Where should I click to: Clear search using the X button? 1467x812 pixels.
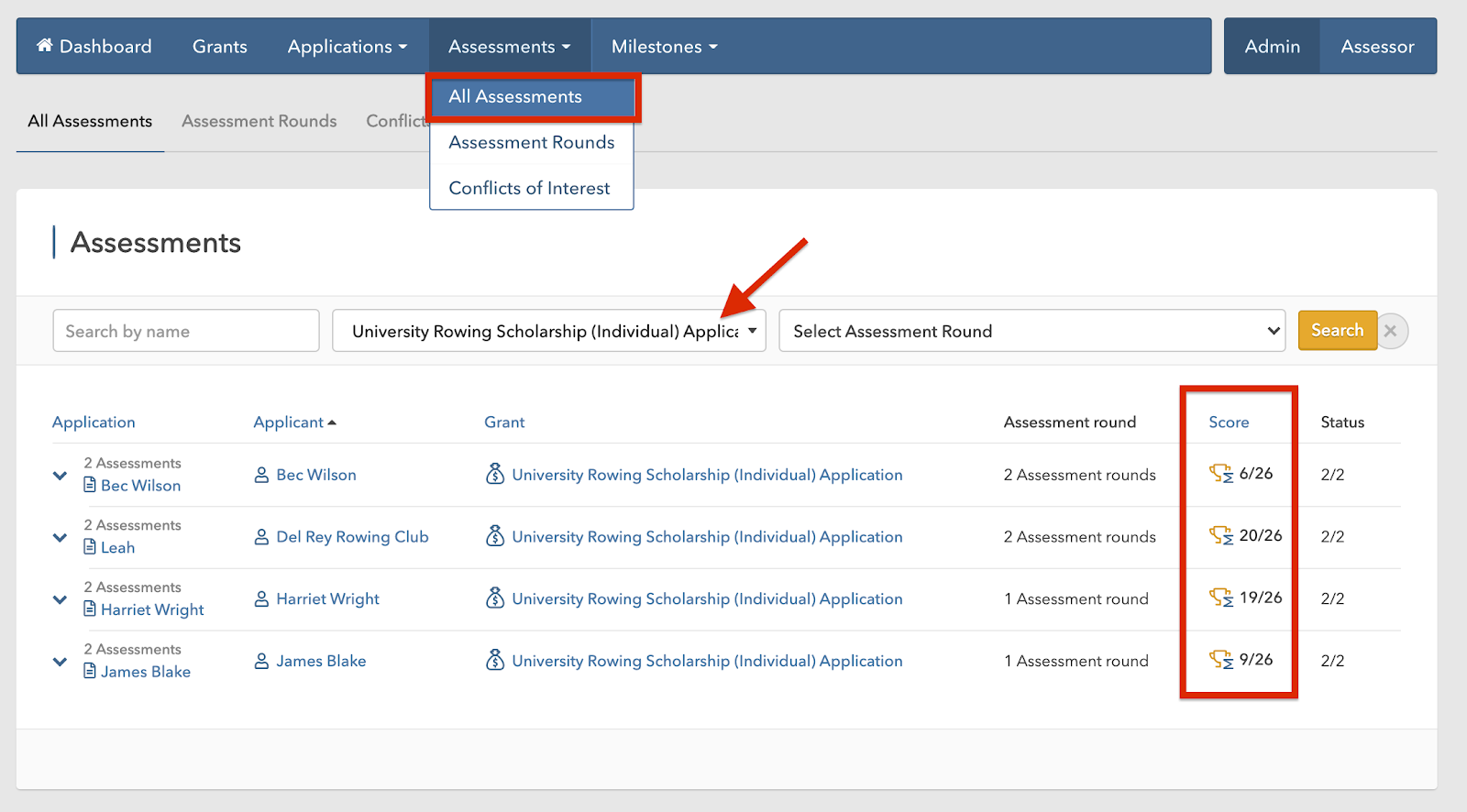coord(1391,331)
